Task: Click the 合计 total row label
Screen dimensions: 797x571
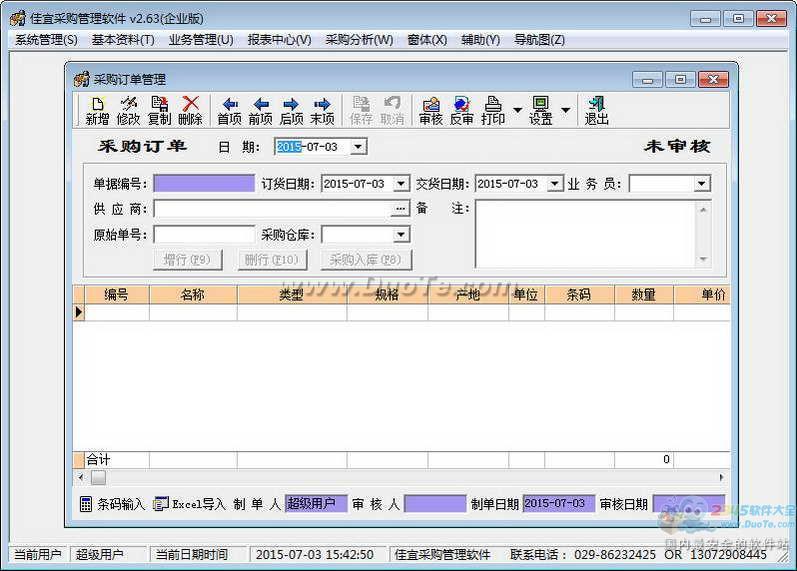Action: (98, 460)
